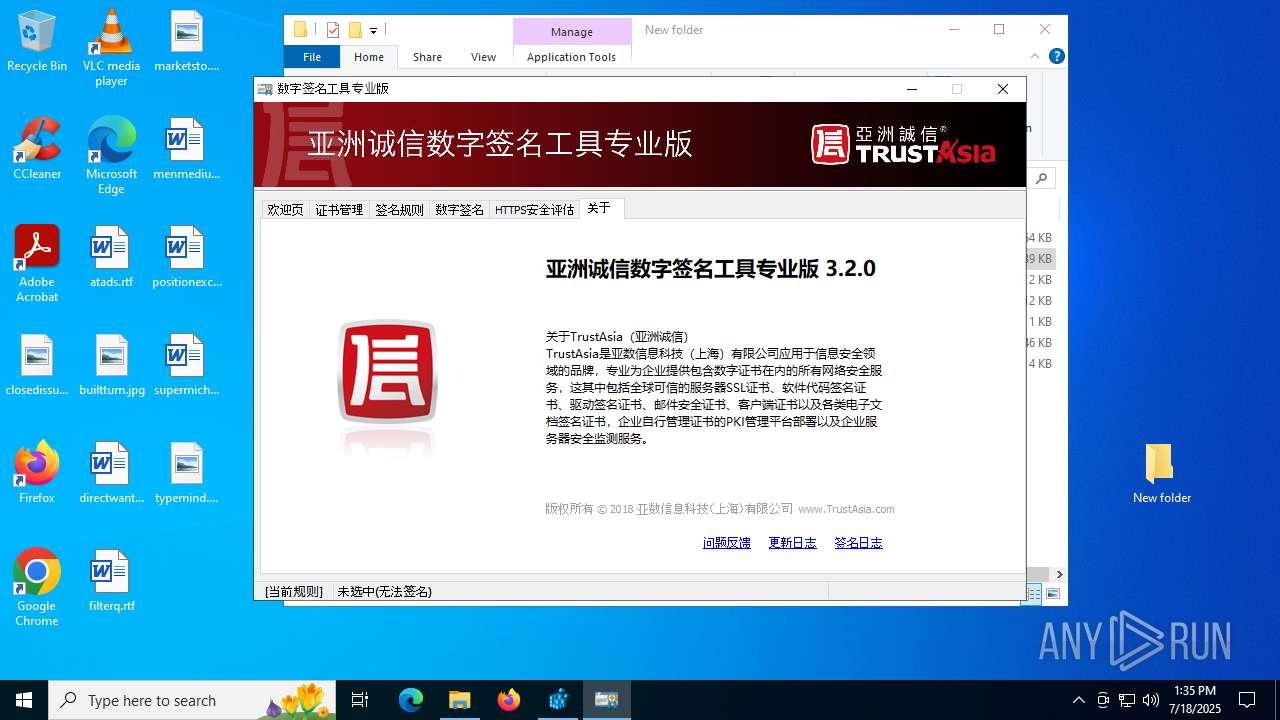Select the positionexc... Word document
The image size is (1280, 720).
[x=186, y=257]
